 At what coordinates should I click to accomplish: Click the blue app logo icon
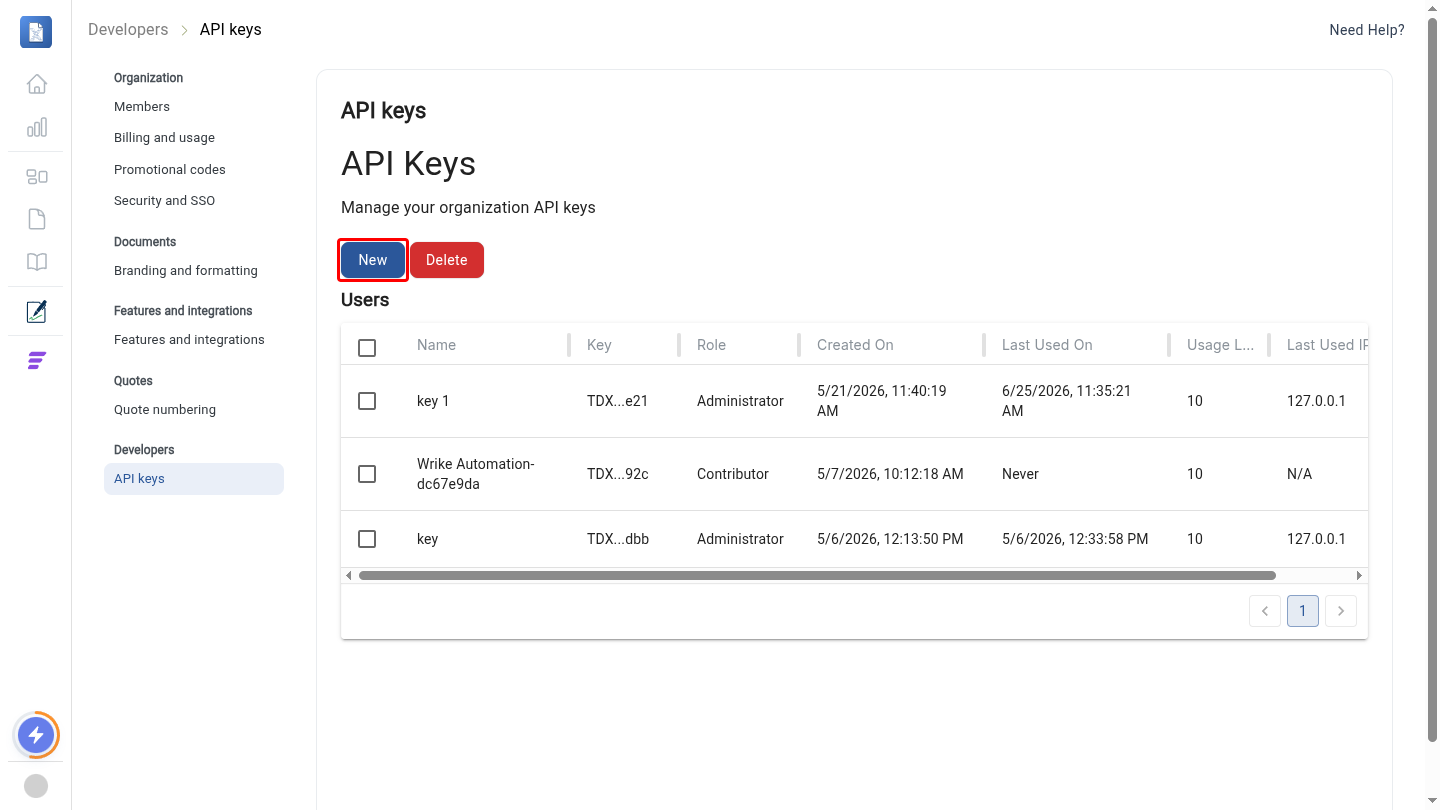pos(36,32)
